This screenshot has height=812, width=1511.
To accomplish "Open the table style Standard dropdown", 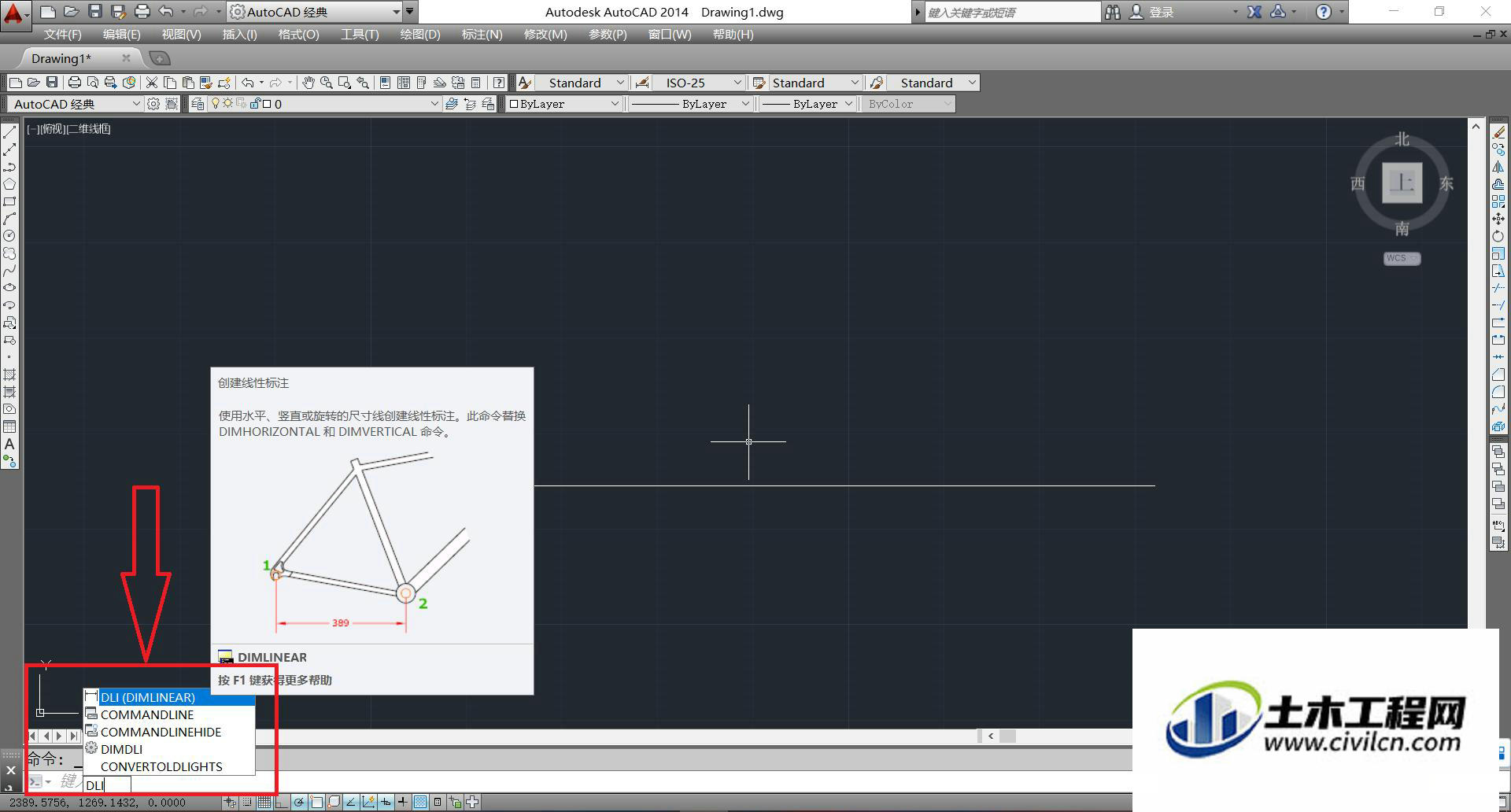I will pyautogui.click(x=815, y=83).
